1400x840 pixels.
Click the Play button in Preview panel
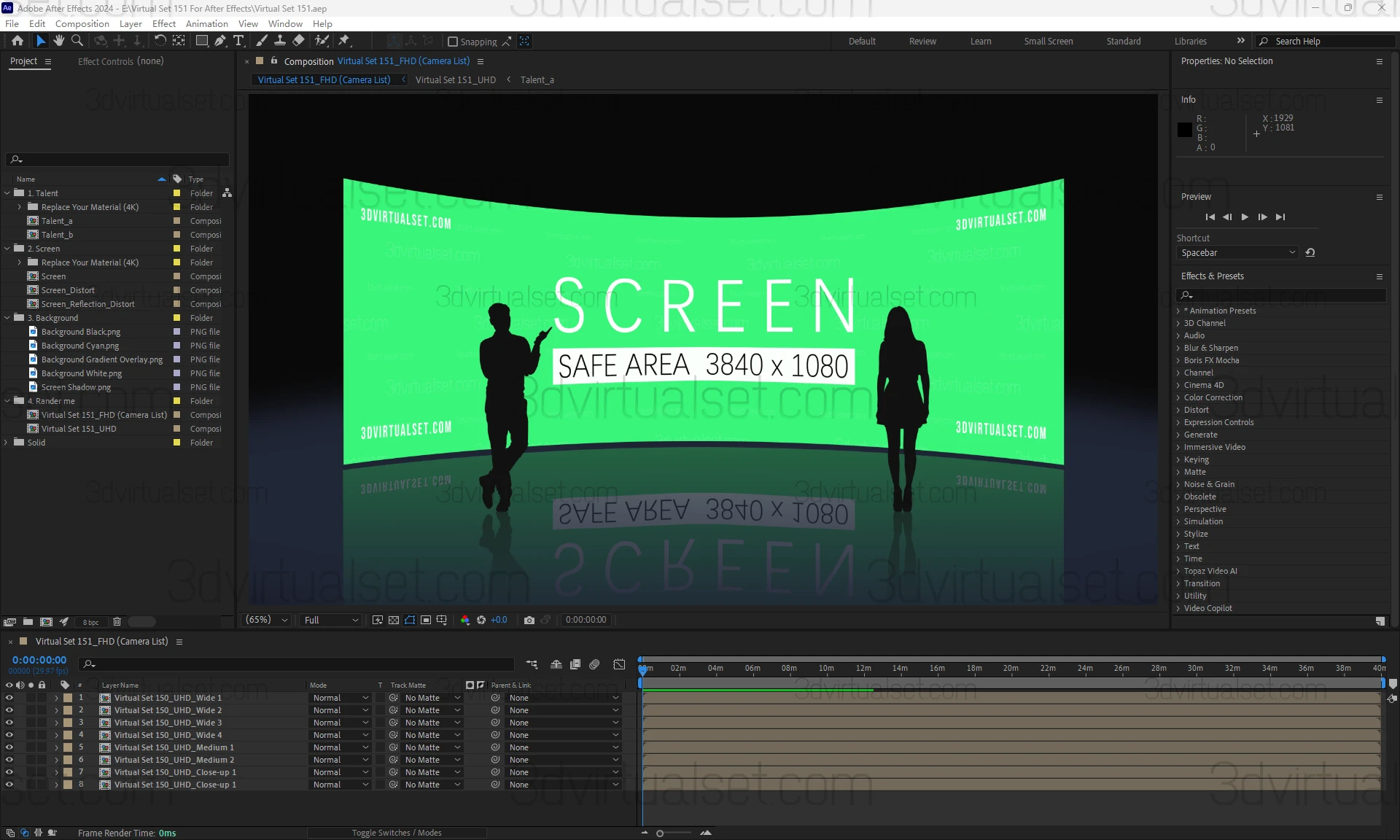[x=1245, y=217]
